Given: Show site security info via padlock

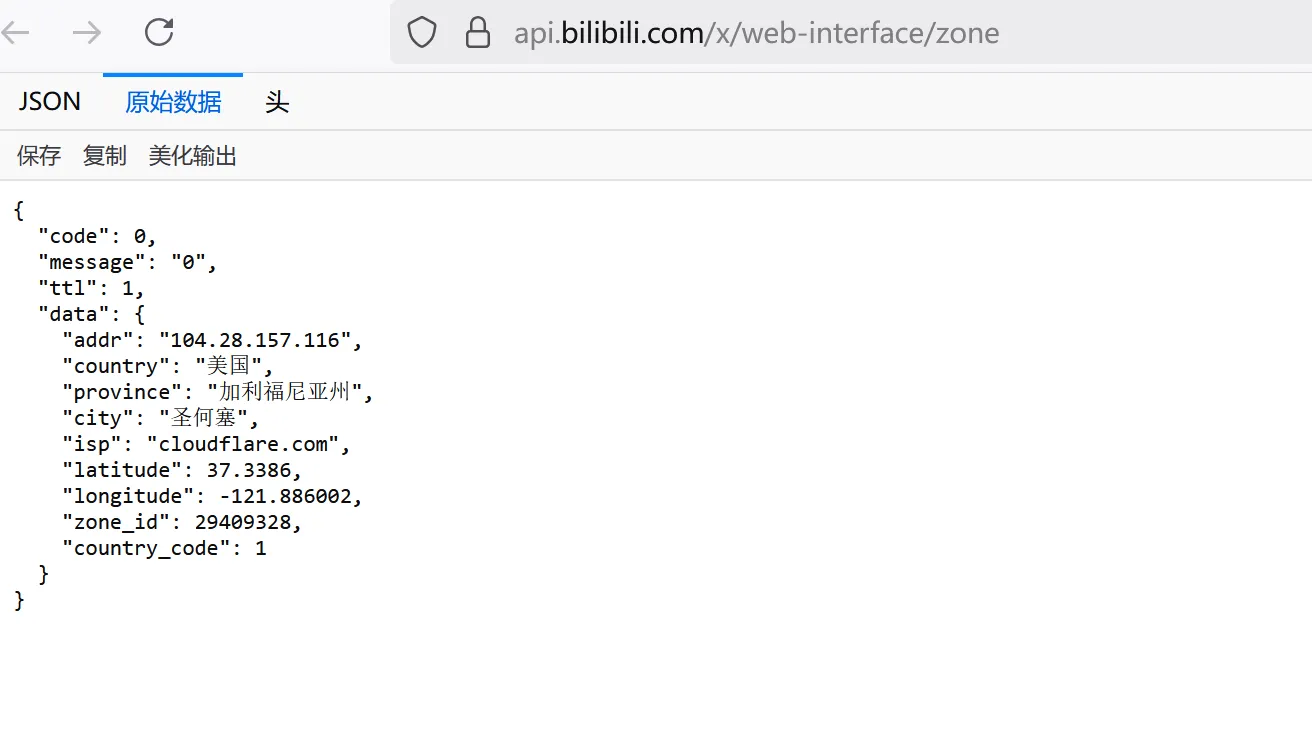Looking at the screenshot, I should click(478, 33).
